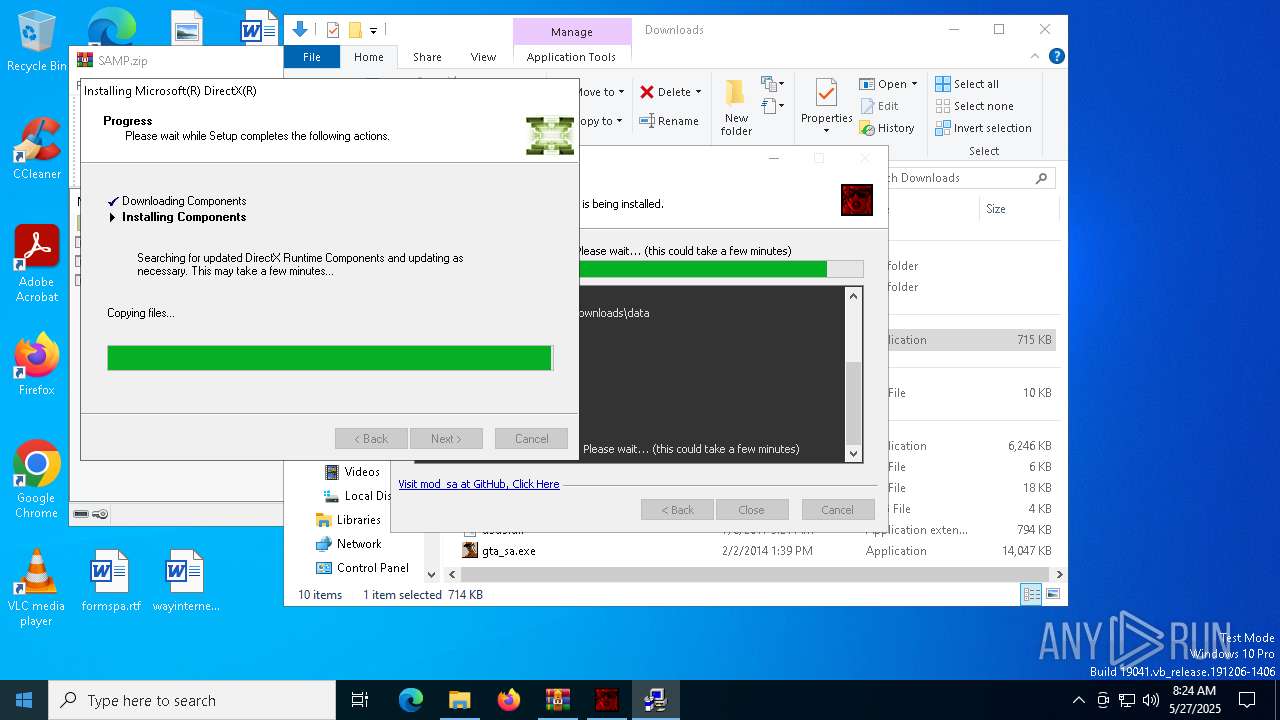The width and height of the screenshot is (1280, 720).
Task: Expand Properties dropdown arrow
Action: tap(826, 130)
